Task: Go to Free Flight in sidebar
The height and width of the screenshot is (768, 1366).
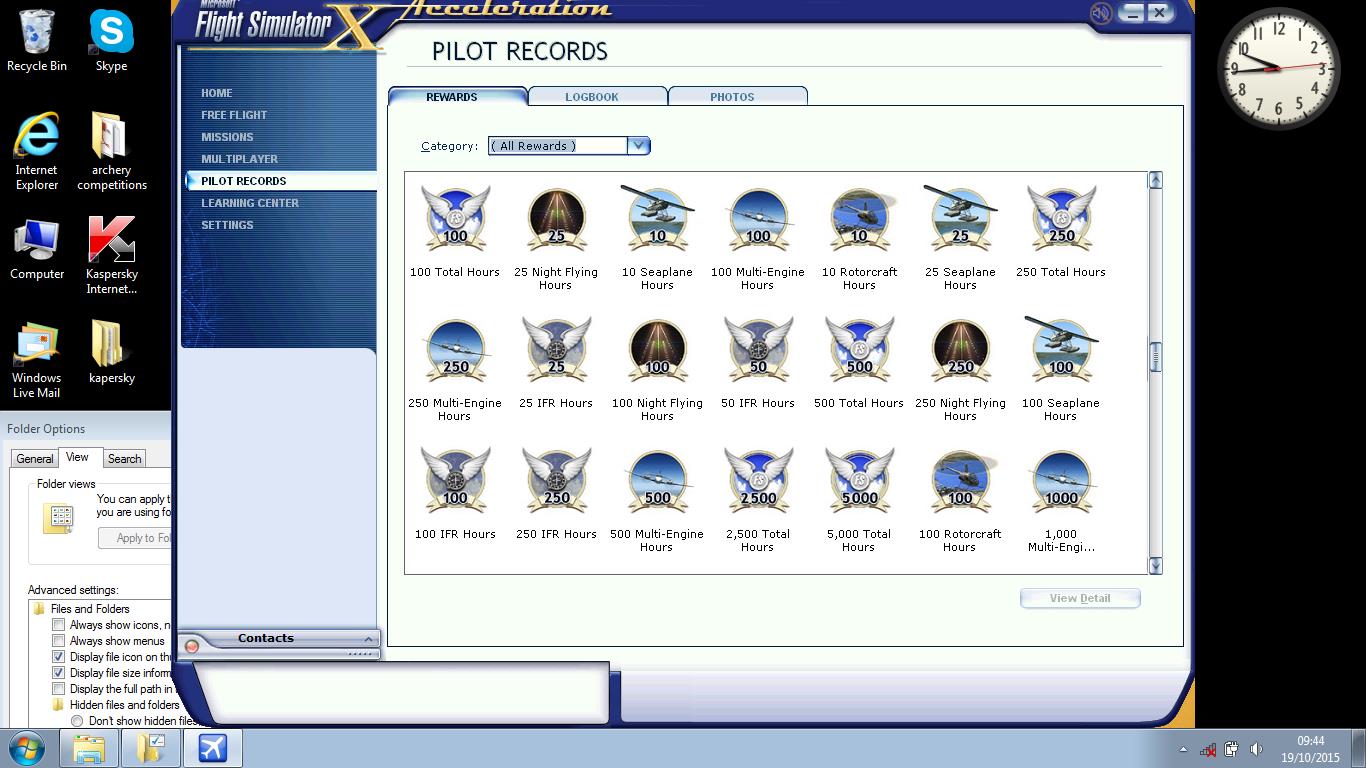Action: pos(234,115)
